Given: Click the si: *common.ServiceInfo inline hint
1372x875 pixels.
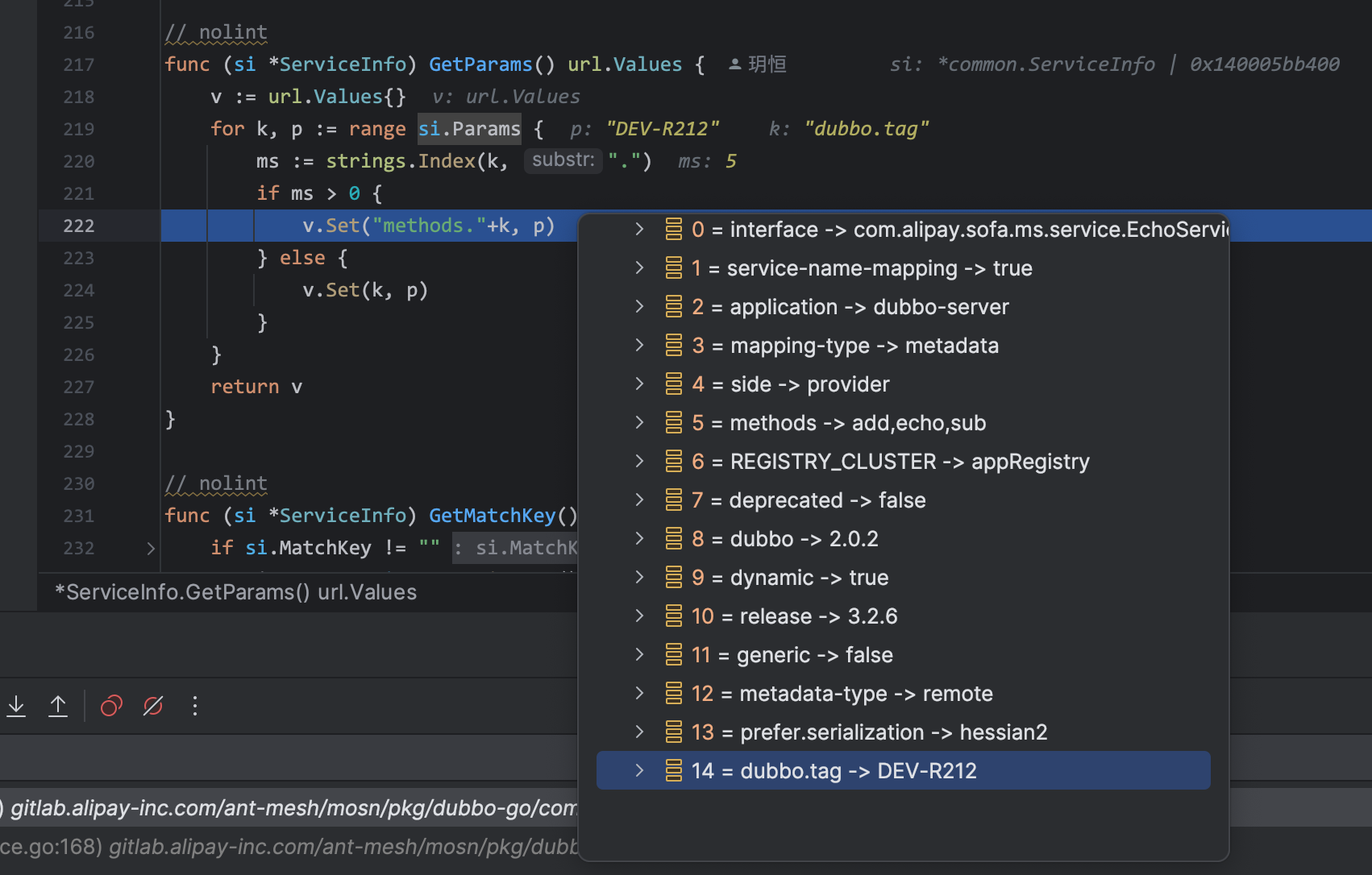Looking at the screenshot, I should pyautogui.click(x=1115, y=64).
